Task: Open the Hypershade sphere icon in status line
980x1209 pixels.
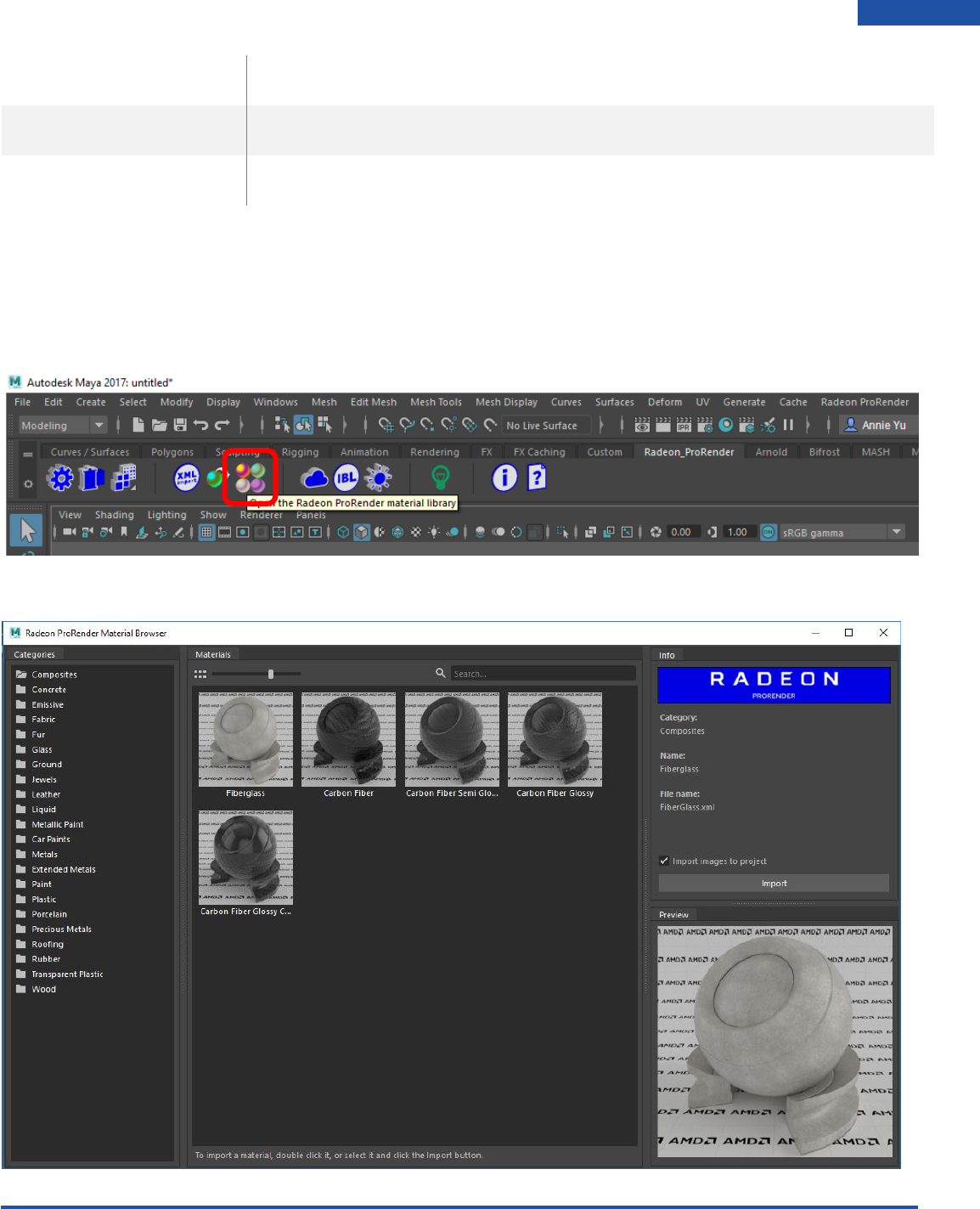Action: pyautogui.click(x=726, y=425)
